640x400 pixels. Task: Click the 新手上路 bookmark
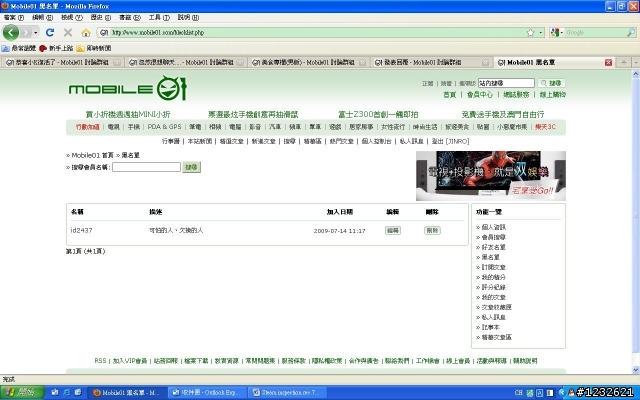pyautogui.click(x=56, y=48)
